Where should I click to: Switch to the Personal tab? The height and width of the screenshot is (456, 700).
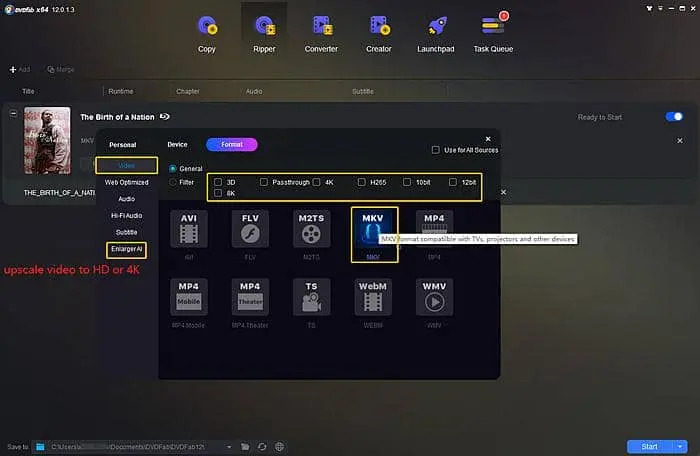coord(123,145)
